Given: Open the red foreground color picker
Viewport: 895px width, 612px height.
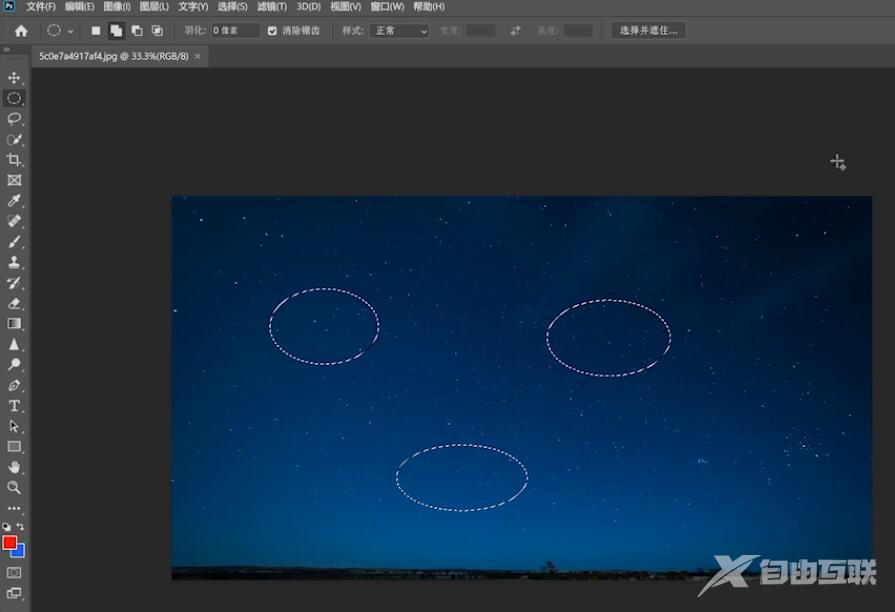Looking at the screenshot, I should (x=9, y=542).
